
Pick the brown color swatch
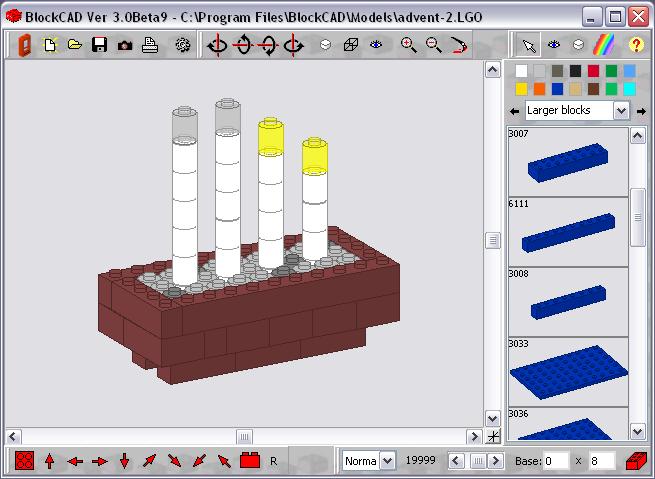(x=593, y=89)
